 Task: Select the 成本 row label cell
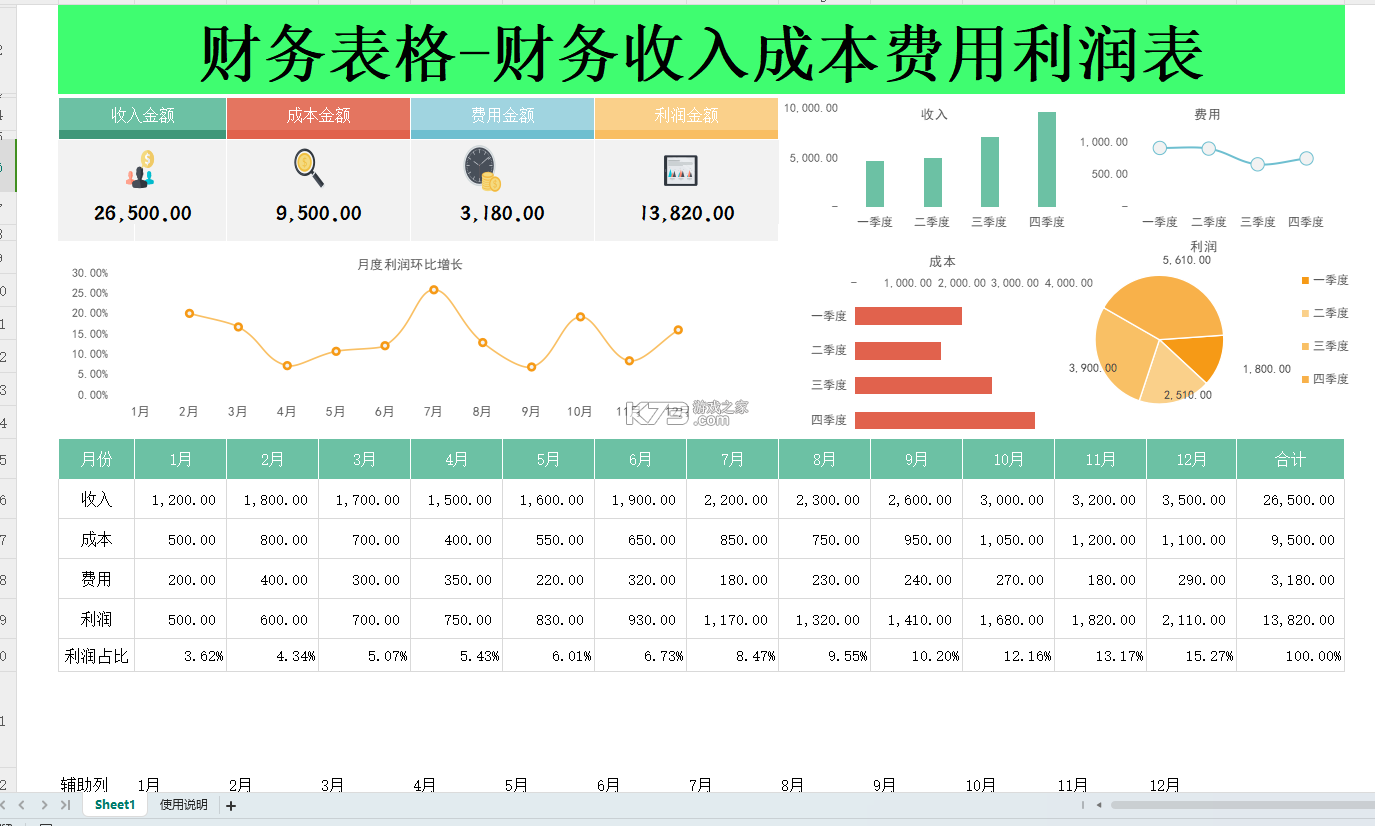[x=97, y=539]
